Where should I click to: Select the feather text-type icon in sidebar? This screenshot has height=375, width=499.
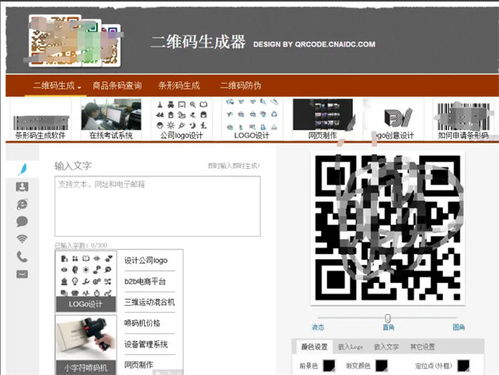[22, 169]
